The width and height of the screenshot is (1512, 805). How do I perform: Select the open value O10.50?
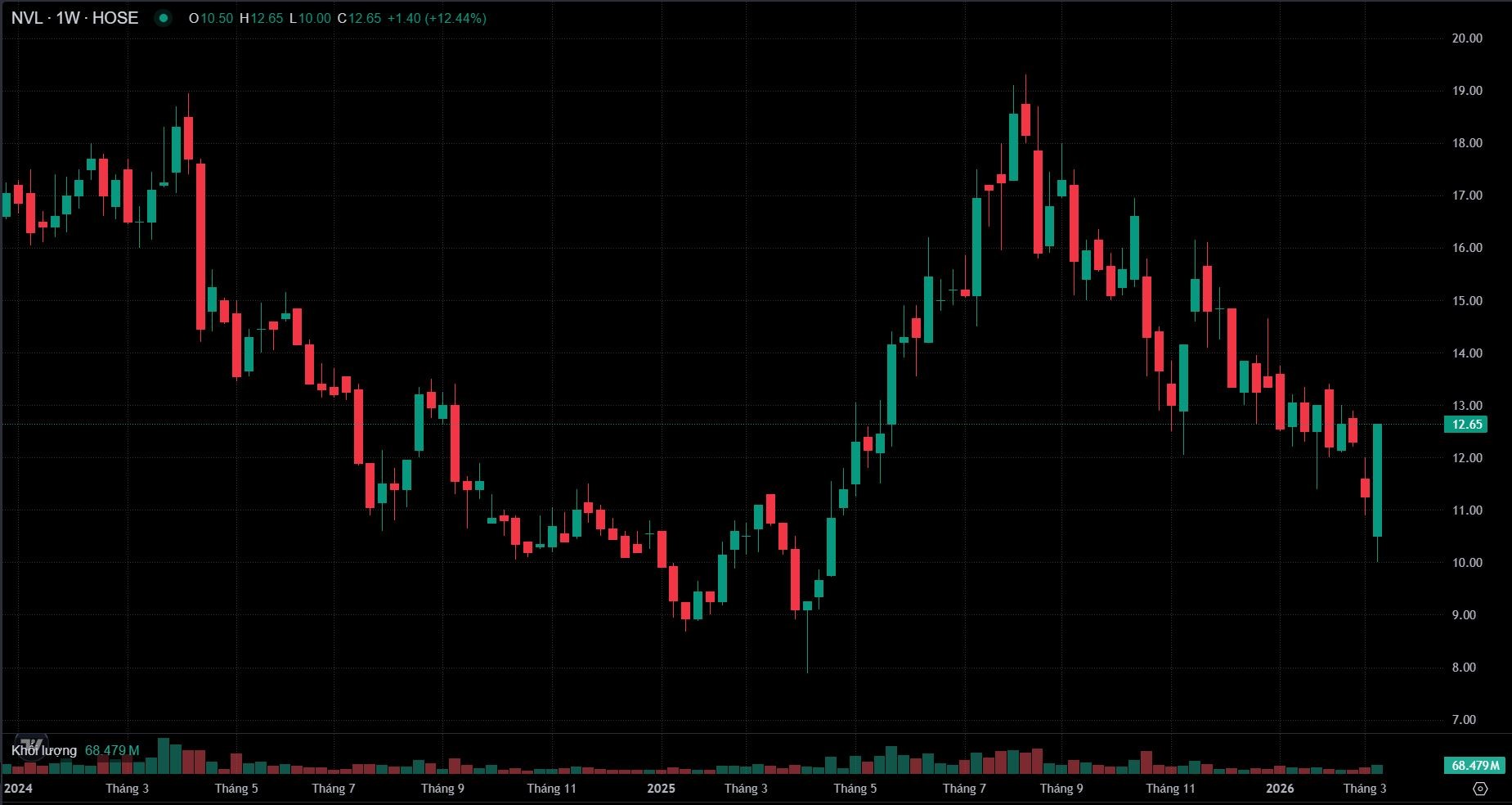pos(211,18)
